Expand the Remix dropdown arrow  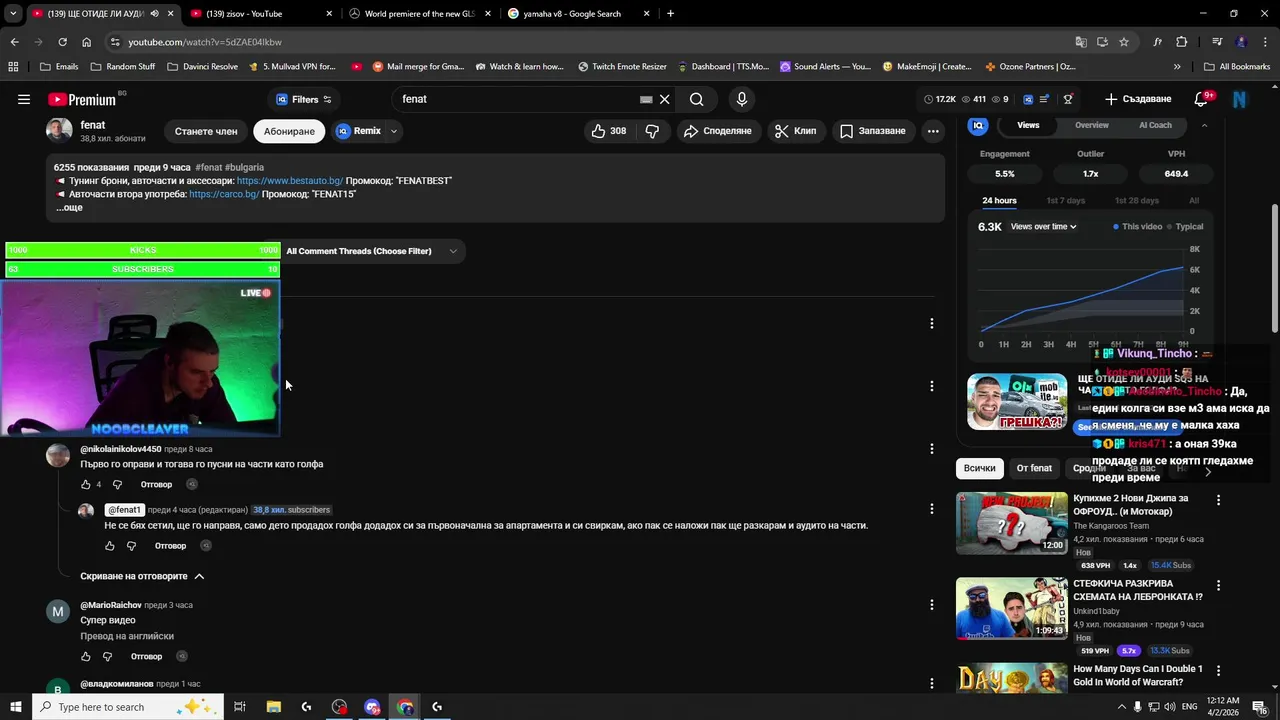point(394,131)
